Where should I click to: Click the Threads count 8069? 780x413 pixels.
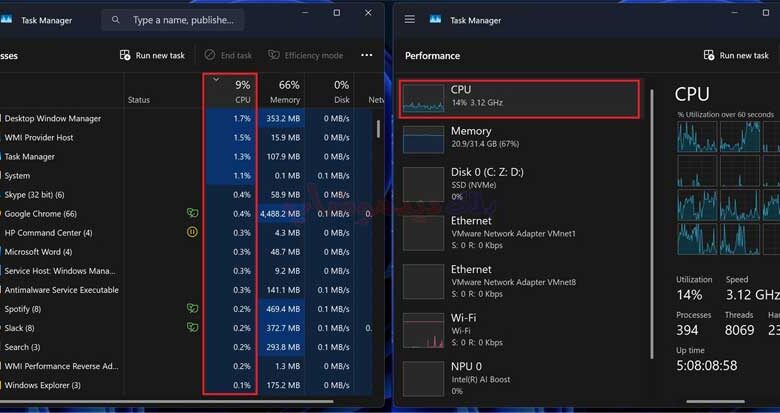[739, 330]
